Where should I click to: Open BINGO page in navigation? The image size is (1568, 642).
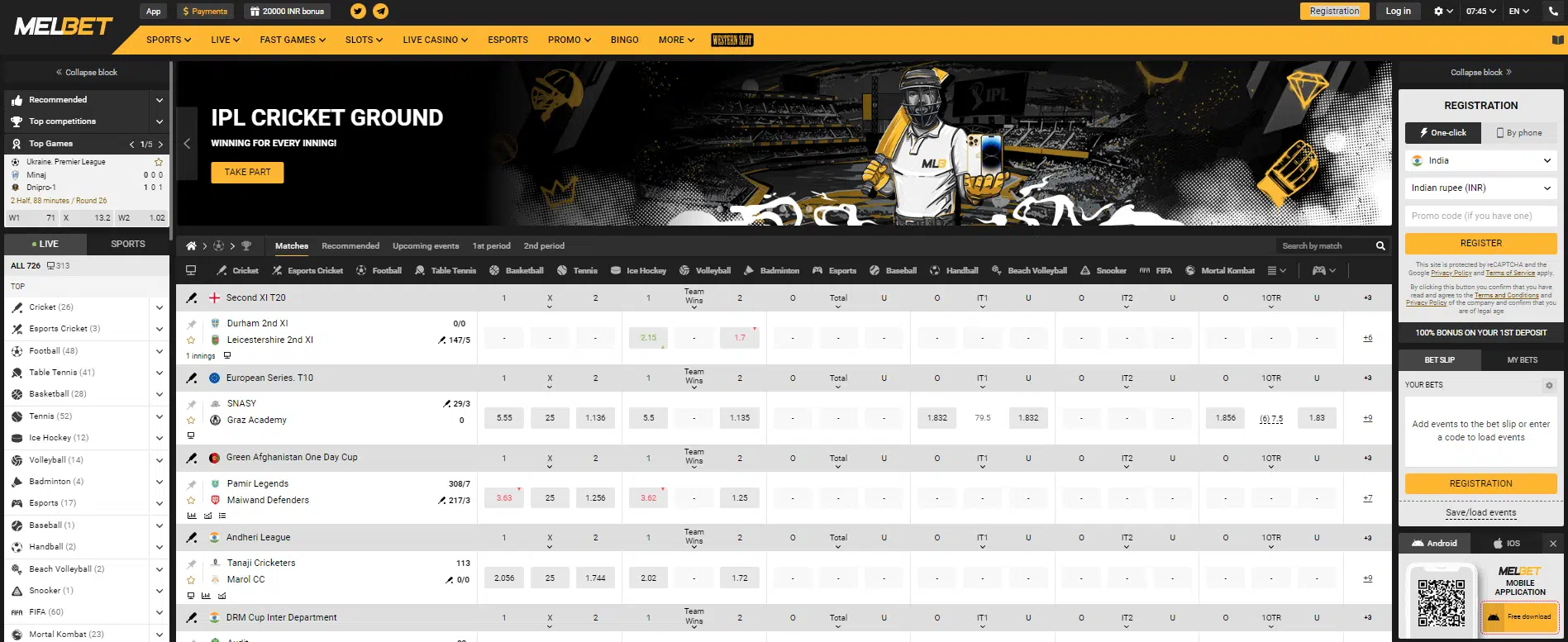point(624,40)
